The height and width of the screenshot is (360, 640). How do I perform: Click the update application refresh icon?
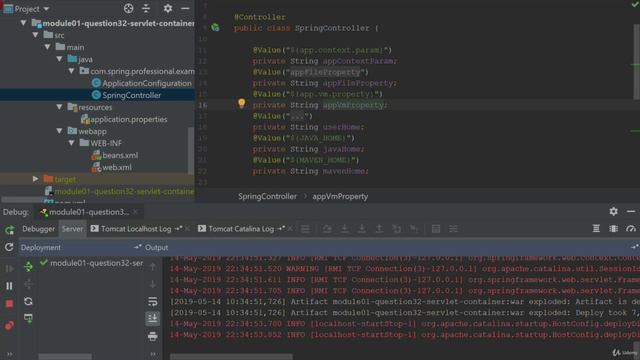(x=9, y=247)
